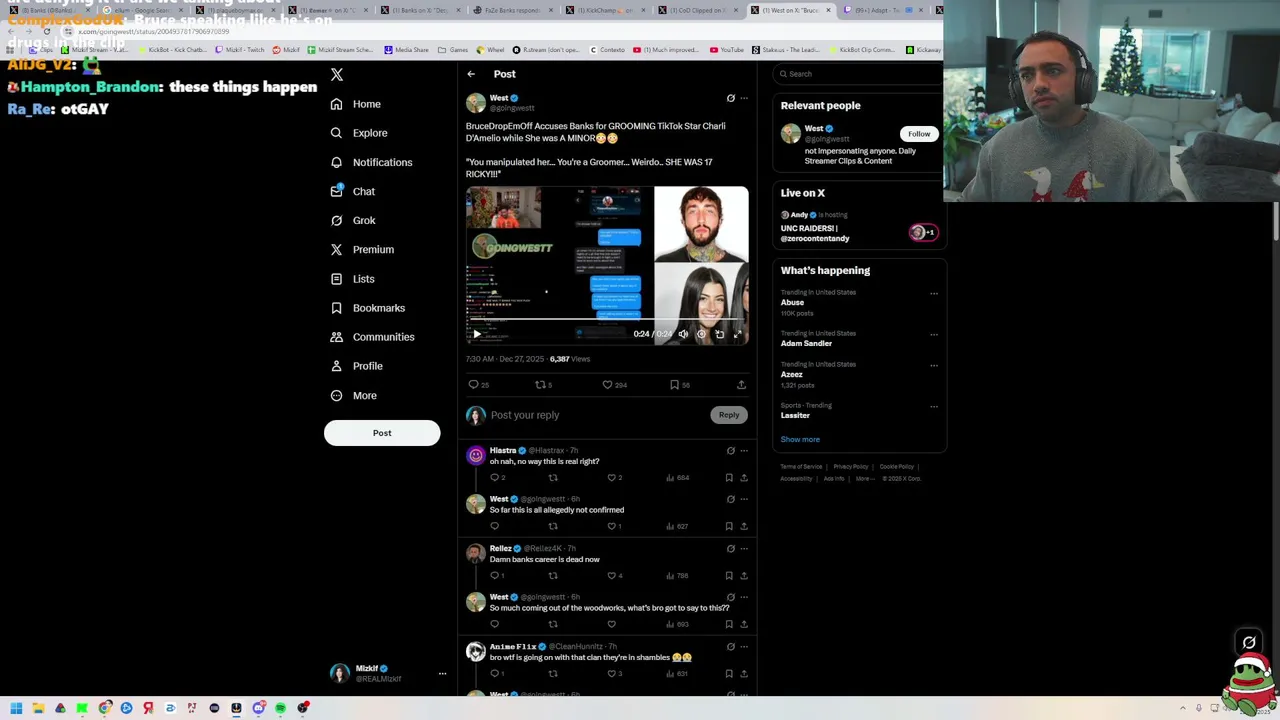1280x720 pixels.
Task: Open 25 replies on the main post
Action: [x=479, y=385]
